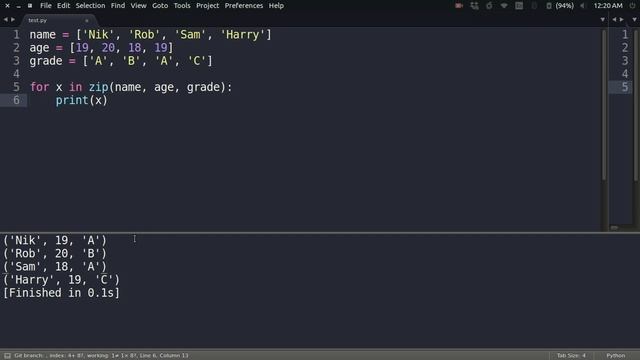Image resolution: width=640 pixels, height=360 pixels.
Task: Open the View menu
Action: pos(138,6)
